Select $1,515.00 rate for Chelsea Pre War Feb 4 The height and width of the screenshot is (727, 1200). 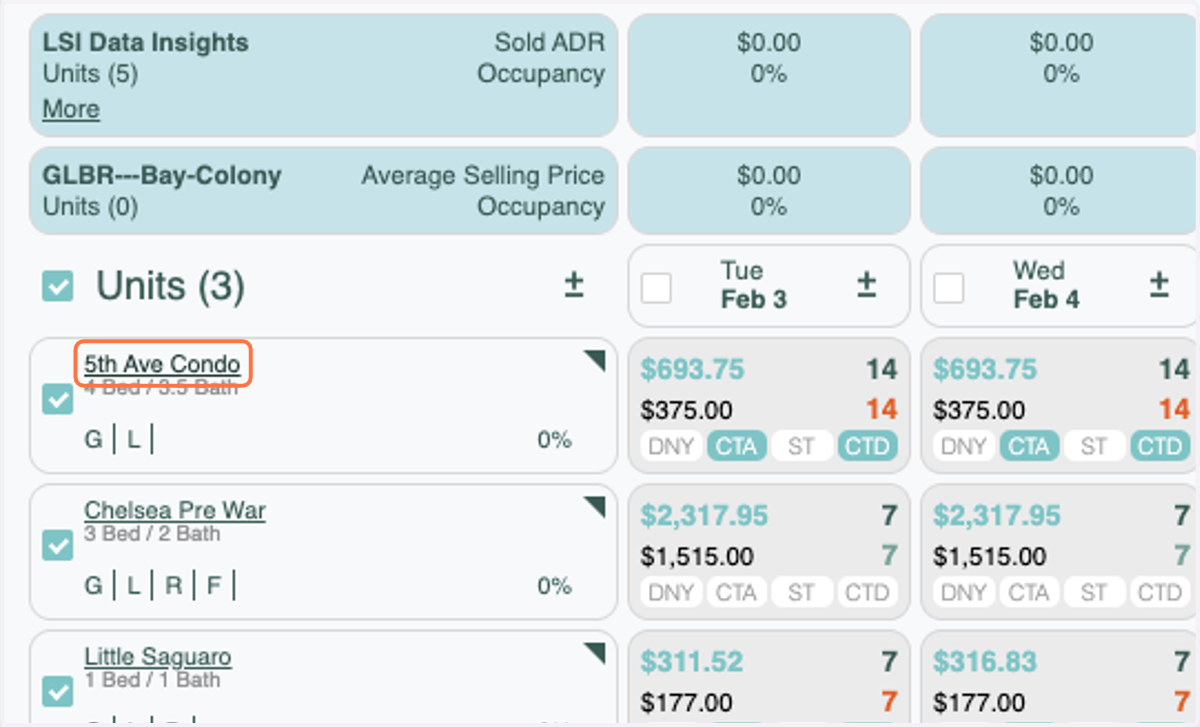pos(990,556)
